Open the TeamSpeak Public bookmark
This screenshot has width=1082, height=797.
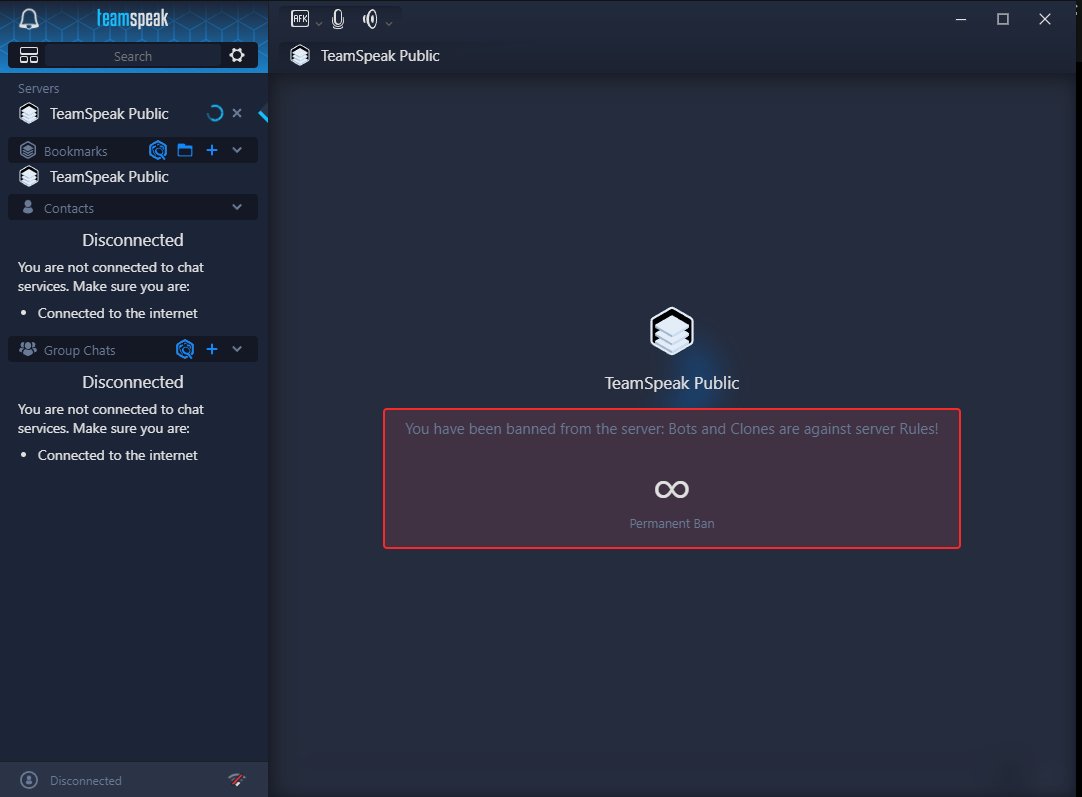[109, 177]
